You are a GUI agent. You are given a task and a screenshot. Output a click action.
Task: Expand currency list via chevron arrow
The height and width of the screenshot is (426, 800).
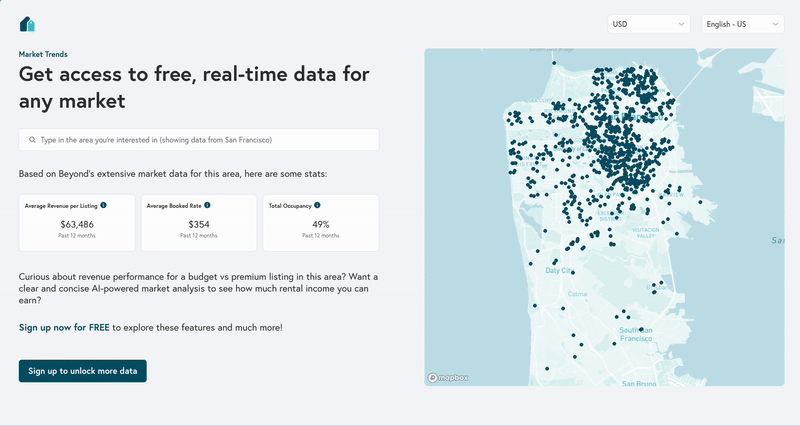tap(681, 24)
